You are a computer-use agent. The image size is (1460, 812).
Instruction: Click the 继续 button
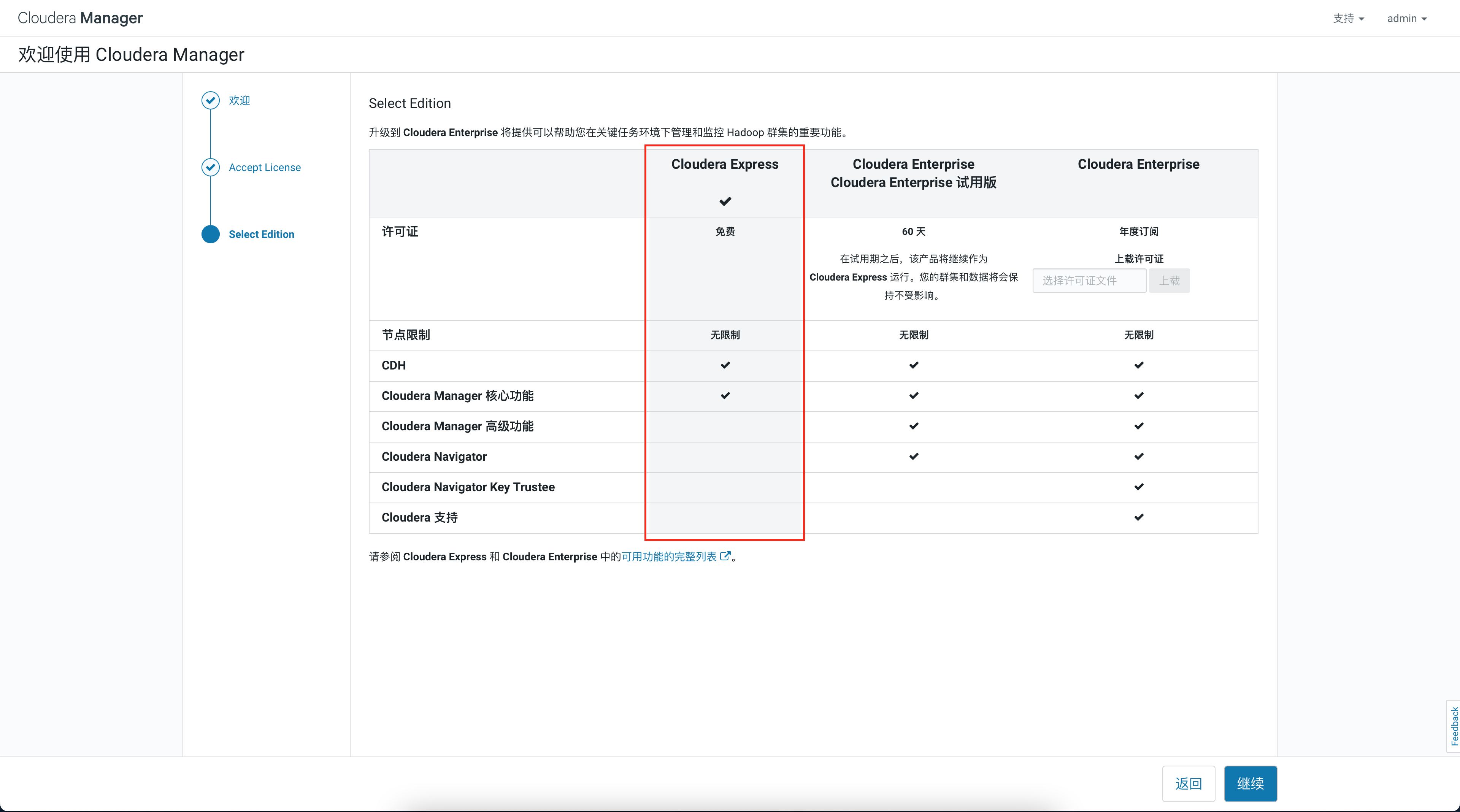coord(1250,783)
